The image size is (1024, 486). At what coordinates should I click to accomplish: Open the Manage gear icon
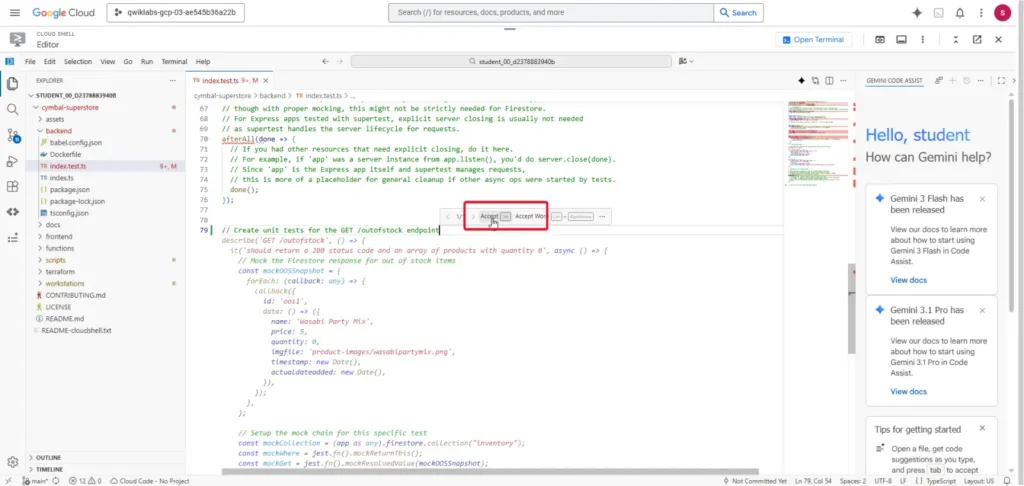tap(13, 462)
